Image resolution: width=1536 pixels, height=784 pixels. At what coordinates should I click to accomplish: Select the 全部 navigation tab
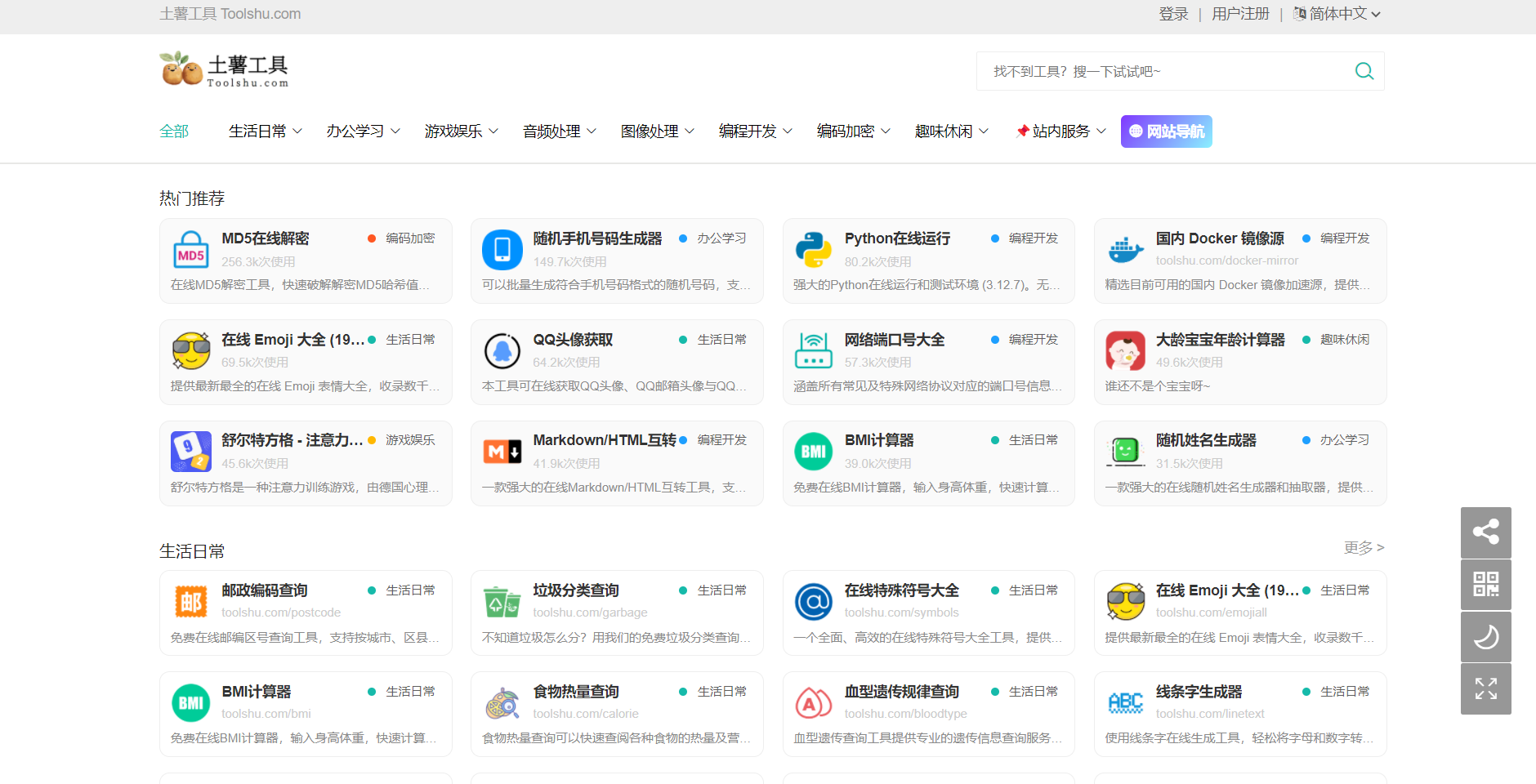(174, 131)
